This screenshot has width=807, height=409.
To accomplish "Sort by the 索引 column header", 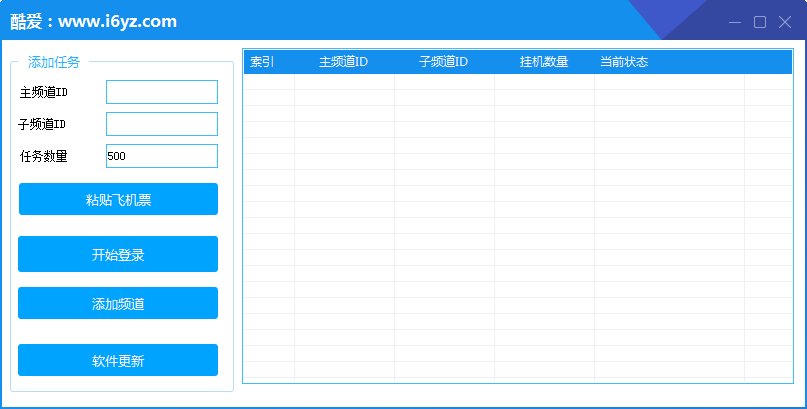I will [262, 62].
